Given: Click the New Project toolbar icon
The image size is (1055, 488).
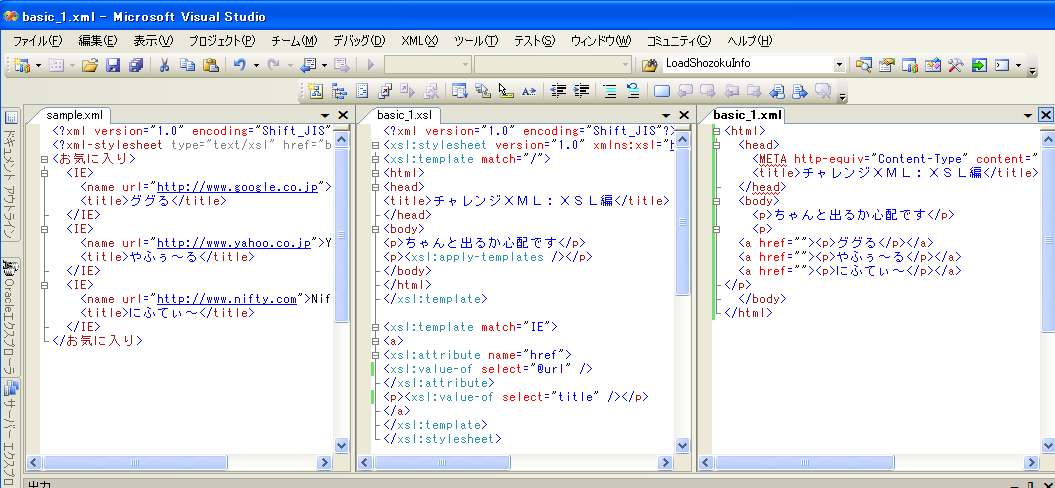Looking at the screenshot, I should point(22,65).
